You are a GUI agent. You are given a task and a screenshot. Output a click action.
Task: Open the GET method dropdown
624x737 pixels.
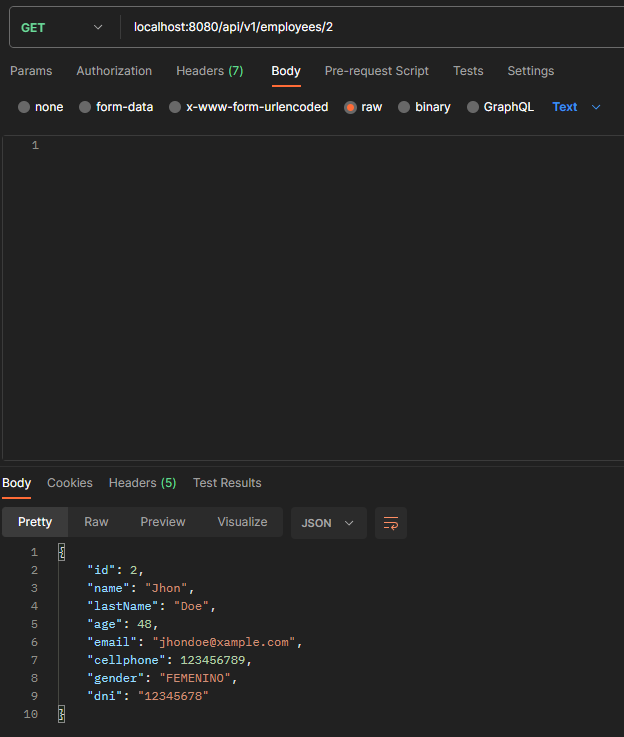[x=62, y=27]
